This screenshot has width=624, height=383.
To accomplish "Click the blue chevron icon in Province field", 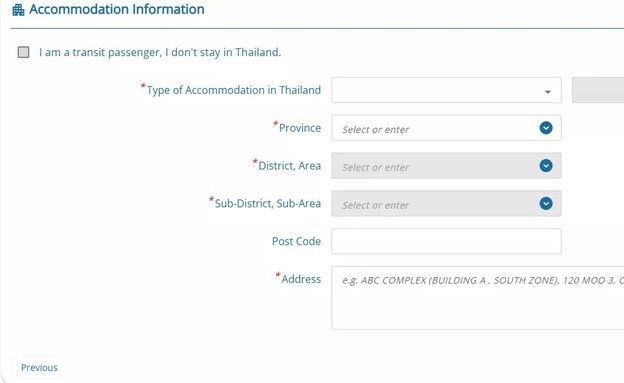I will click(x=546, y=128).
